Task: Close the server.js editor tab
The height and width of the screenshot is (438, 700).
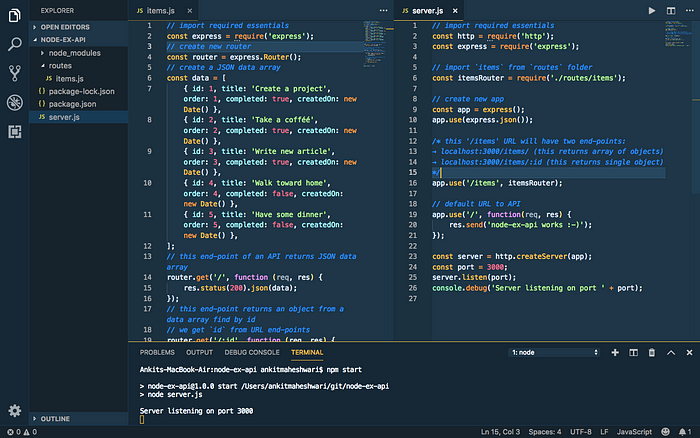Action: click(x=455, y=11)
